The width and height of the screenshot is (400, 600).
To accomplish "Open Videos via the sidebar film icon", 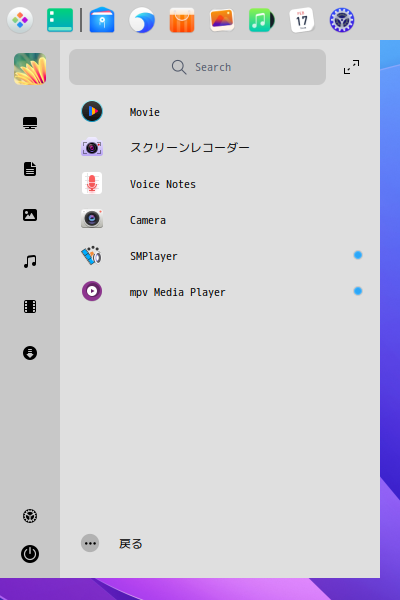I will (30, 307).
